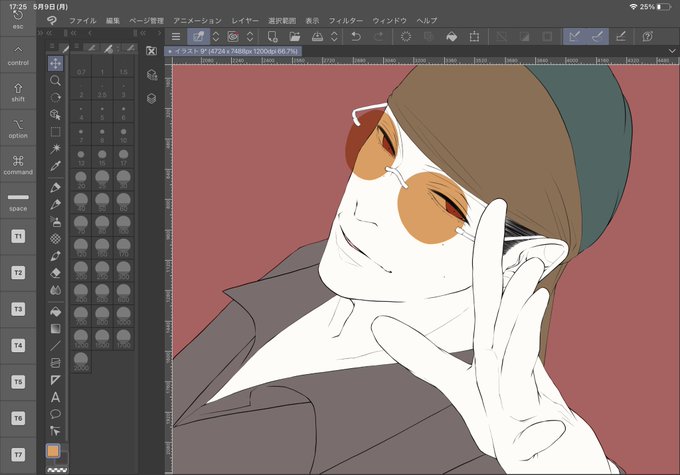Image resolution: width=680 pixels, height=475 pixels.
Task: Toggle the shift modifier key
Action: [18, 92]
